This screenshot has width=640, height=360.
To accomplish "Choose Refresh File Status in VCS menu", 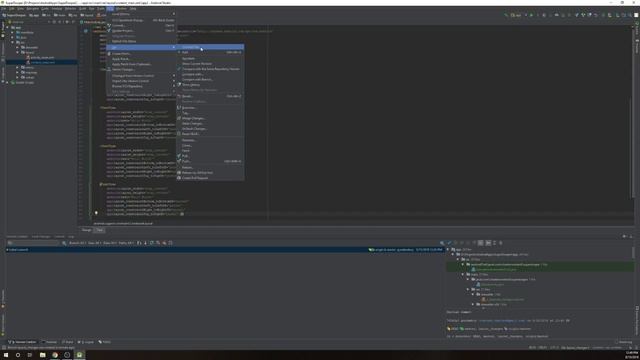I will coord(141,41).
